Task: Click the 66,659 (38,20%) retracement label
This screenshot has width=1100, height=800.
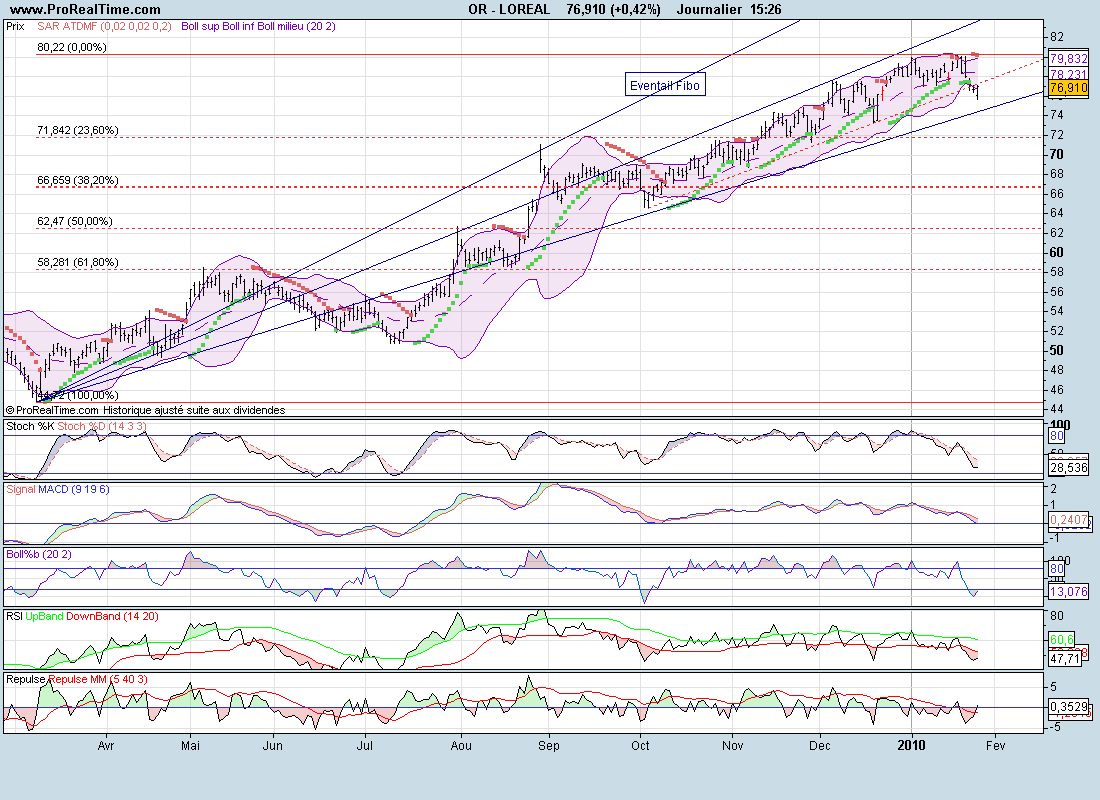Action: pos(77,180)
